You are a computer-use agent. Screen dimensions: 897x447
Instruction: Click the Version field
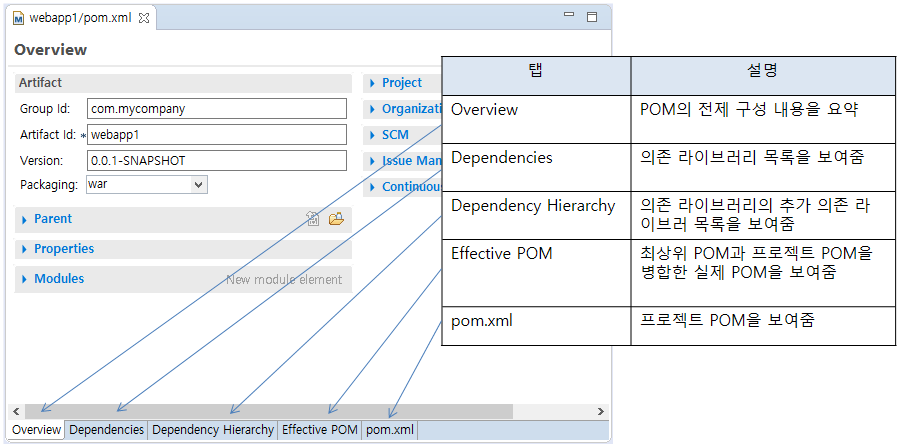[217, 160]
